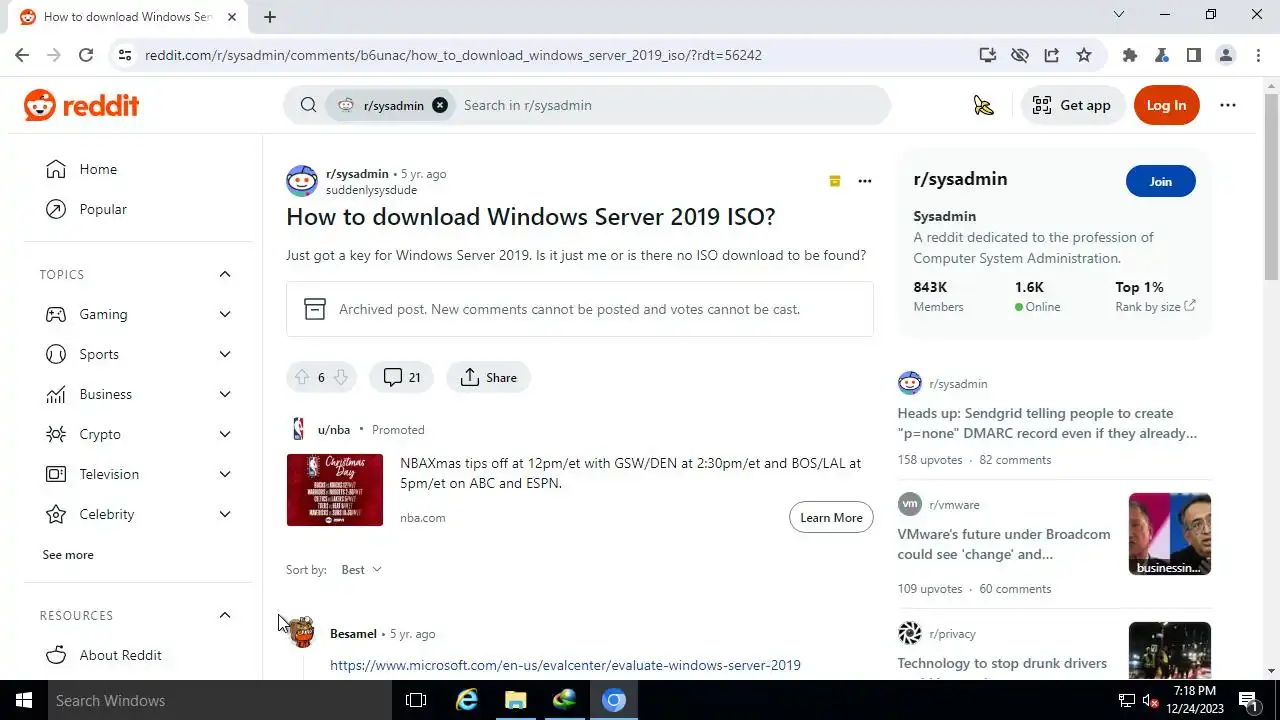Click Learn More on NBA ad
The image size is (1280, 720).
click(831, 517)
